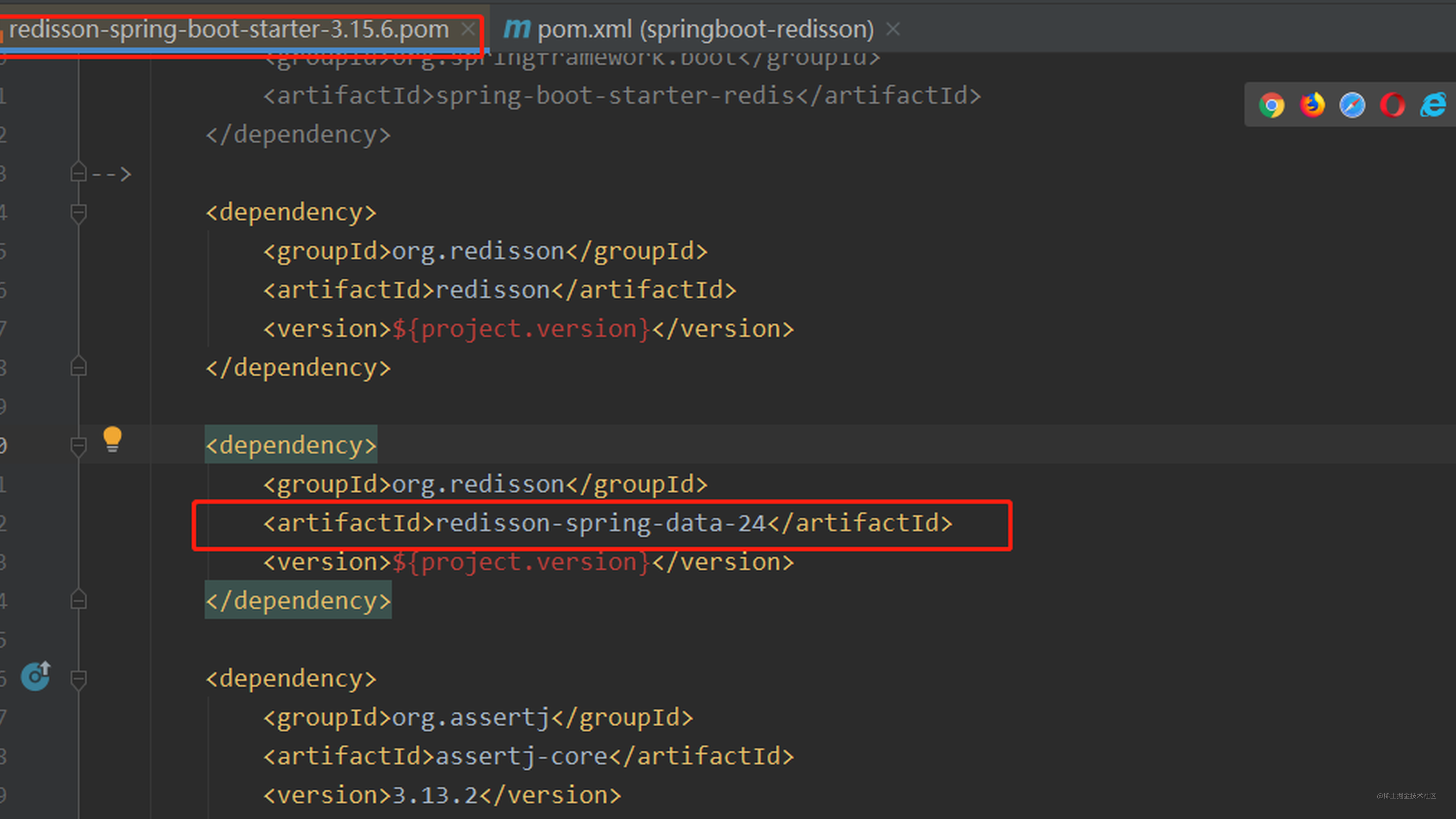Switch to pom.xml (springboot-redisson) tab
This screenshot has height=819, width=1456.
pyautogui.click(x=705, y=29)
